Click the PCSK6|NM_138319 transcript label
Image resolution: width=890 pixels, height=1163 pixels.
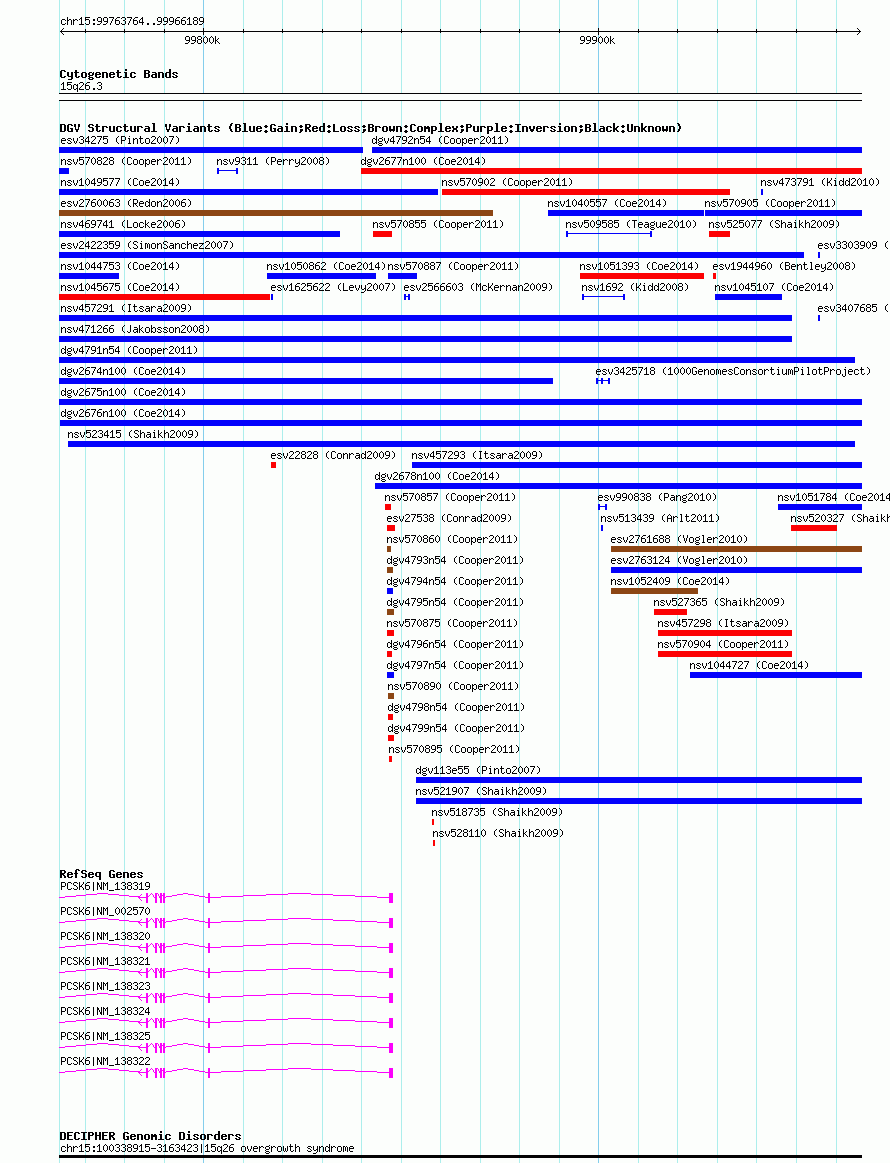tap(105, 886)
